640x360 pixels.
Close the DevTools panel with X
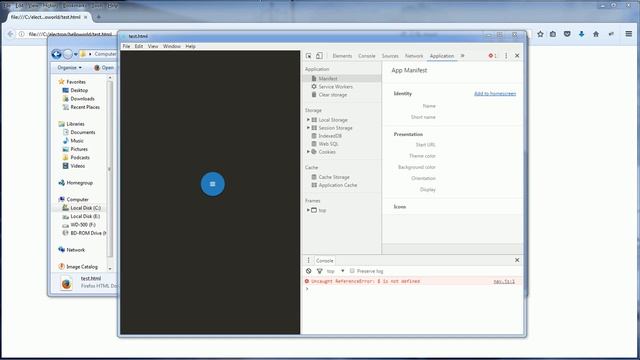517,56
